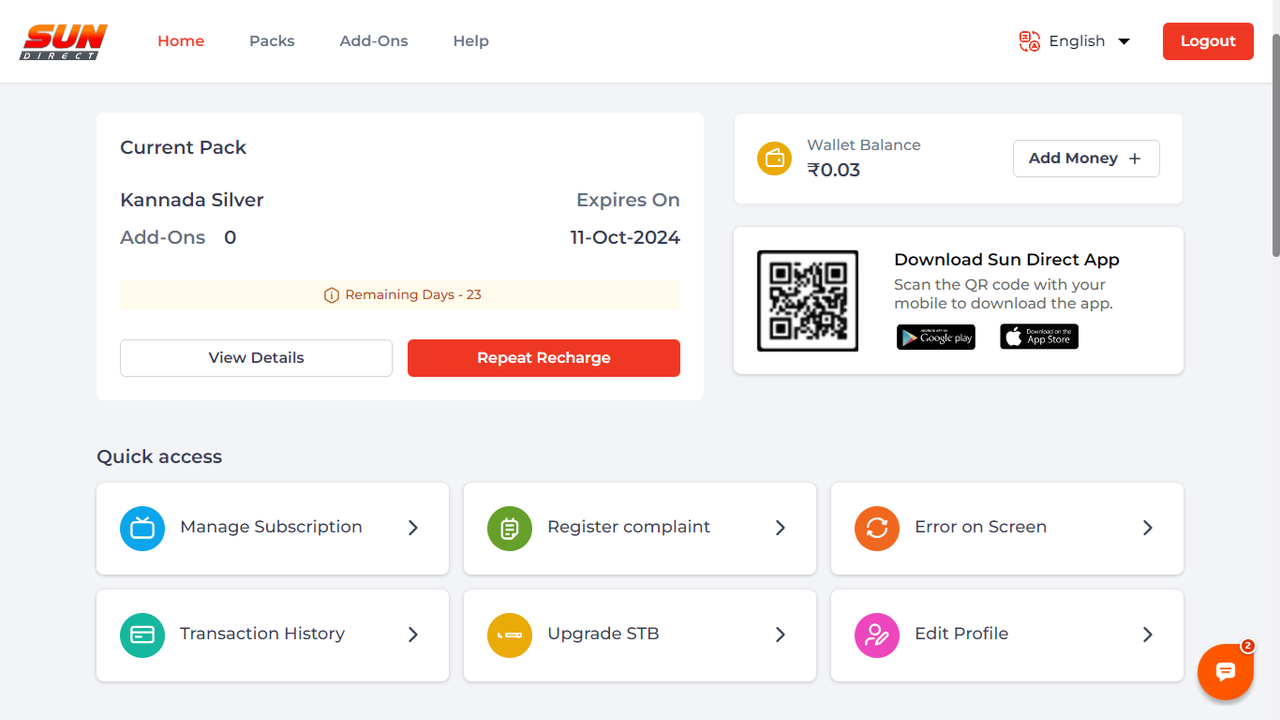Click the Current Pack heading
The image size is (1280, 720).
pos(183,148)
